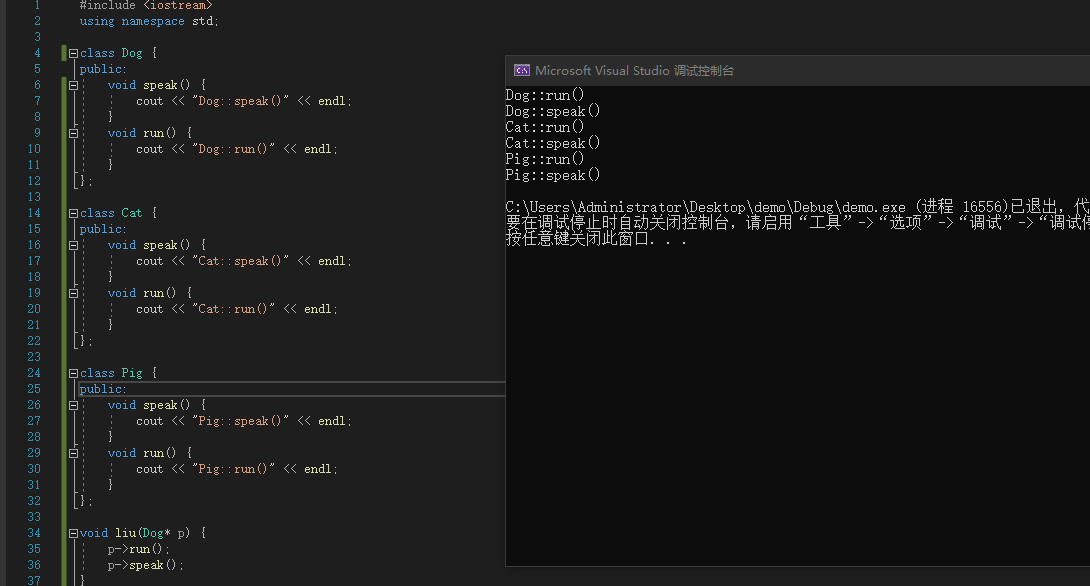Fold the run() method inside class Cat

73,293
